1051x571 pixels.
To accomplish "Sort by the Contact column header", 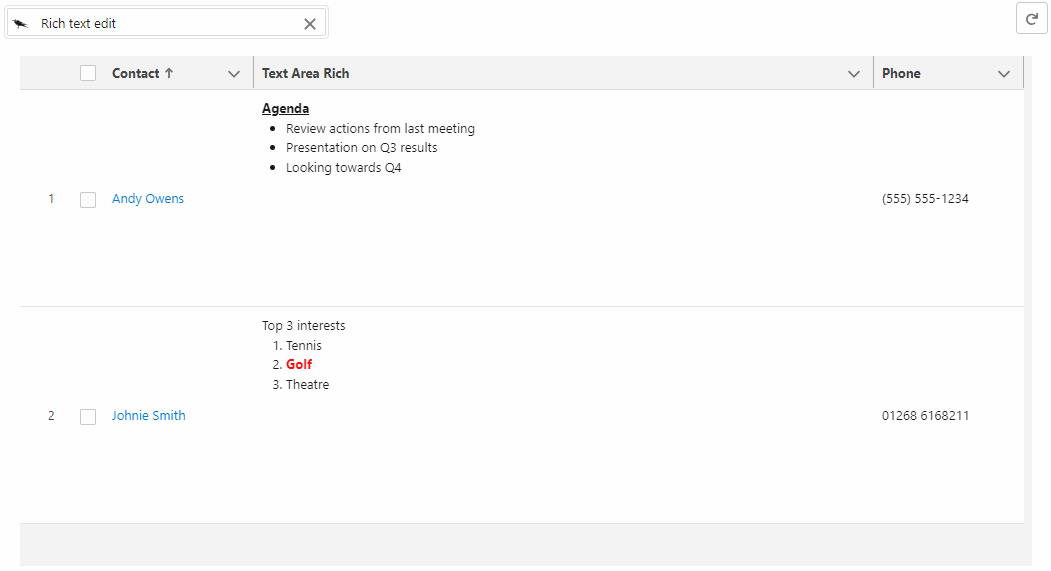I will [x=135, y=73].
